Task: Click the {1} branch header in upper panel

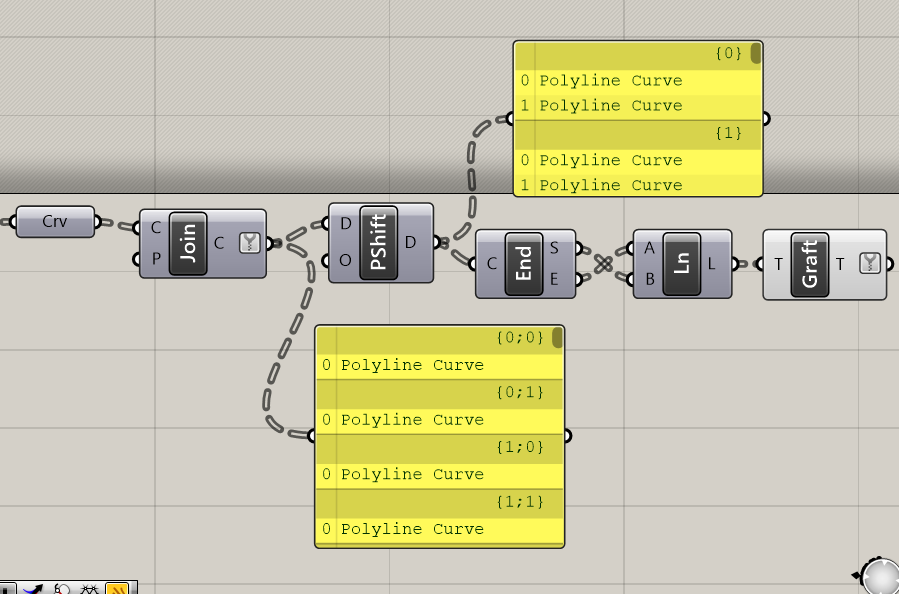Action: 638,133
